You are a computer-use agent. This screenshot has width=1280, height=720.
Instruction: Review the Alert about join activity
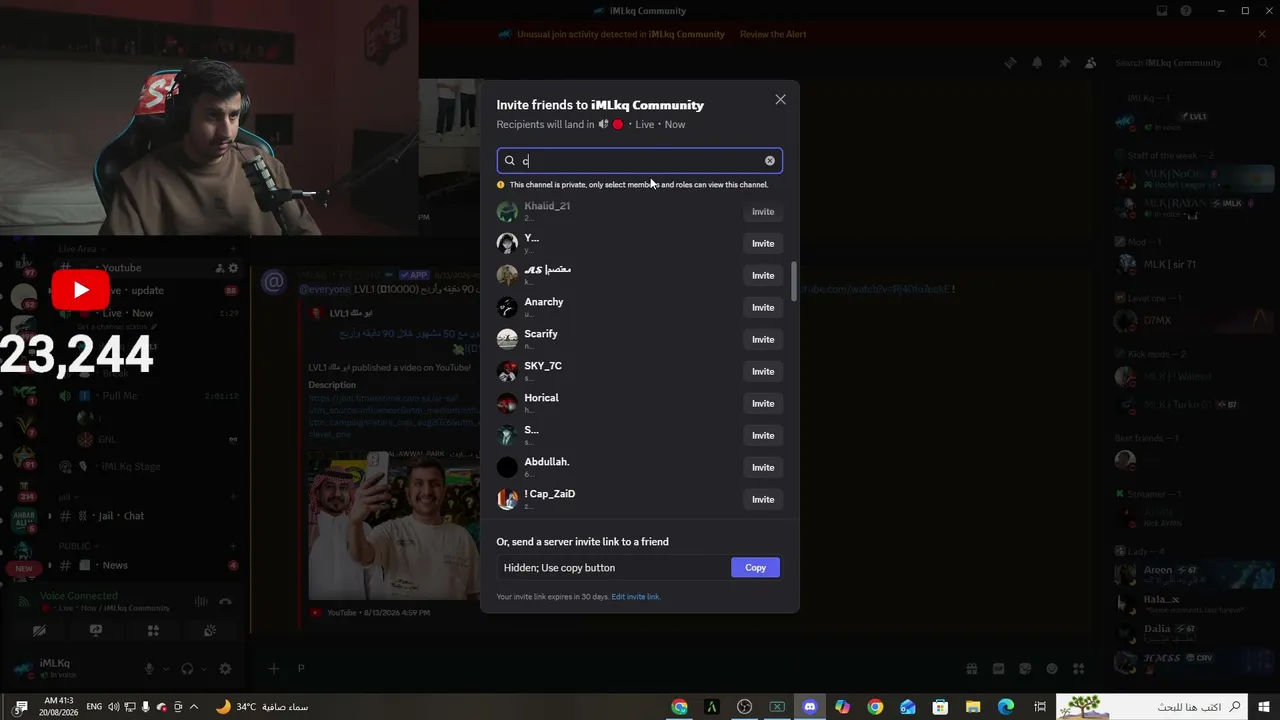tap(773, 34)
